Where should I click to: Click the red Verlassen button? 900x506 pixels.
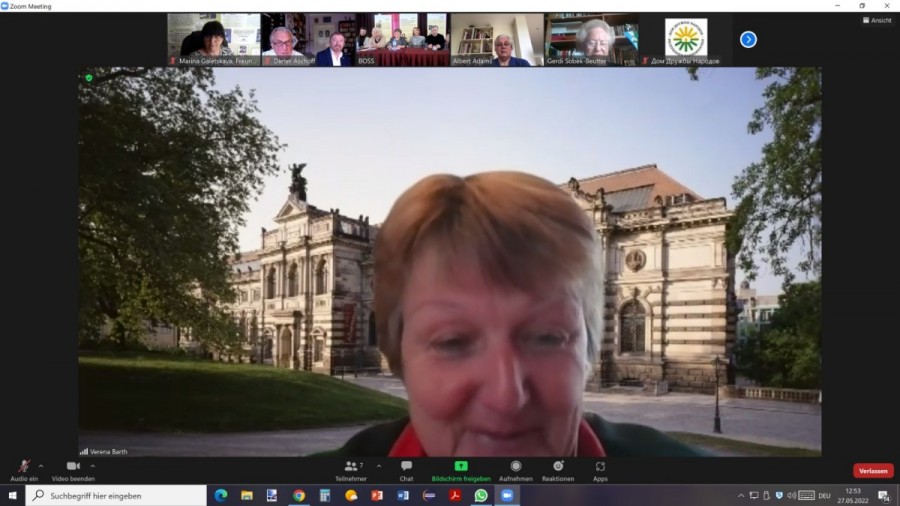tap(873, 471)
